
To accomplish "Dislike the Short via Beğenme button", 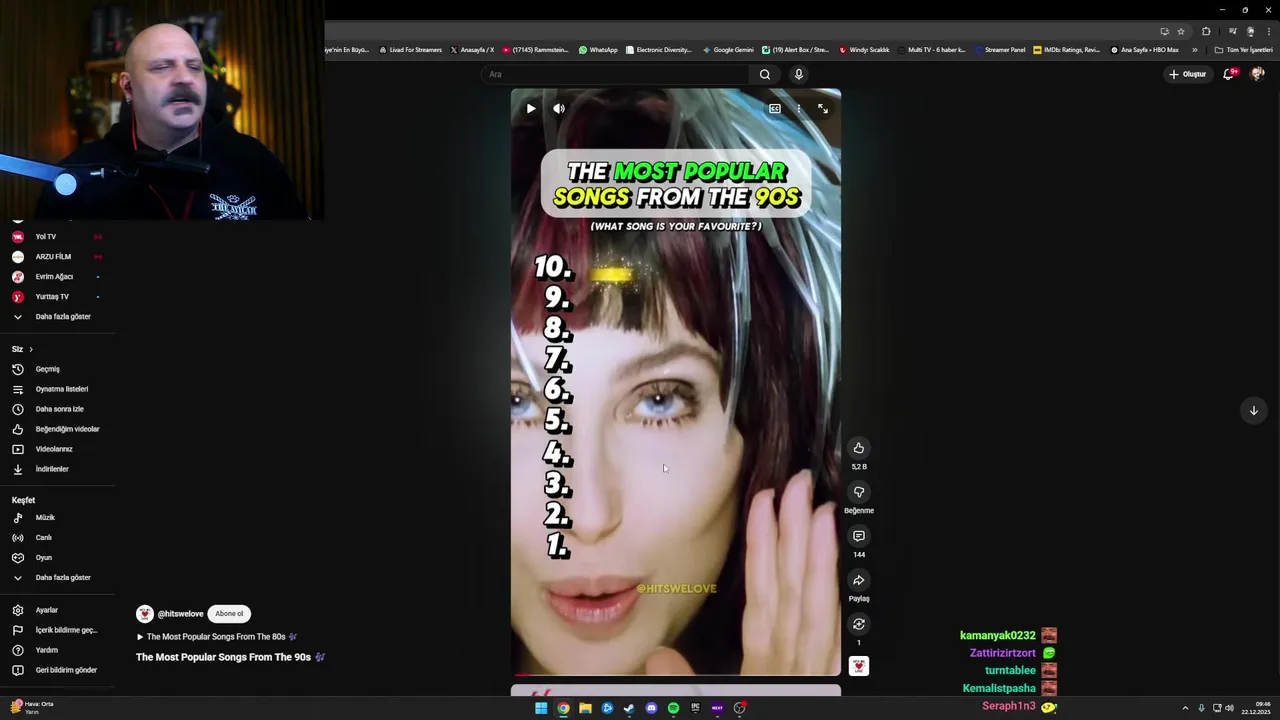I will [x=859, y=492].
